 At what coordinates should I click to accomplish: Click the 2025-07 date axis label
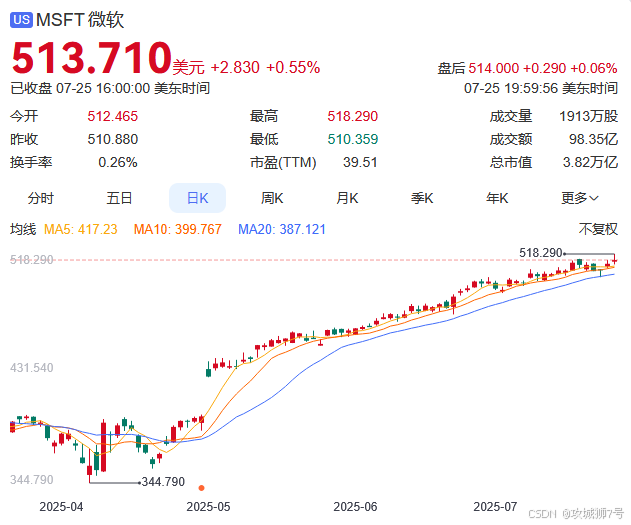point(495,506)
